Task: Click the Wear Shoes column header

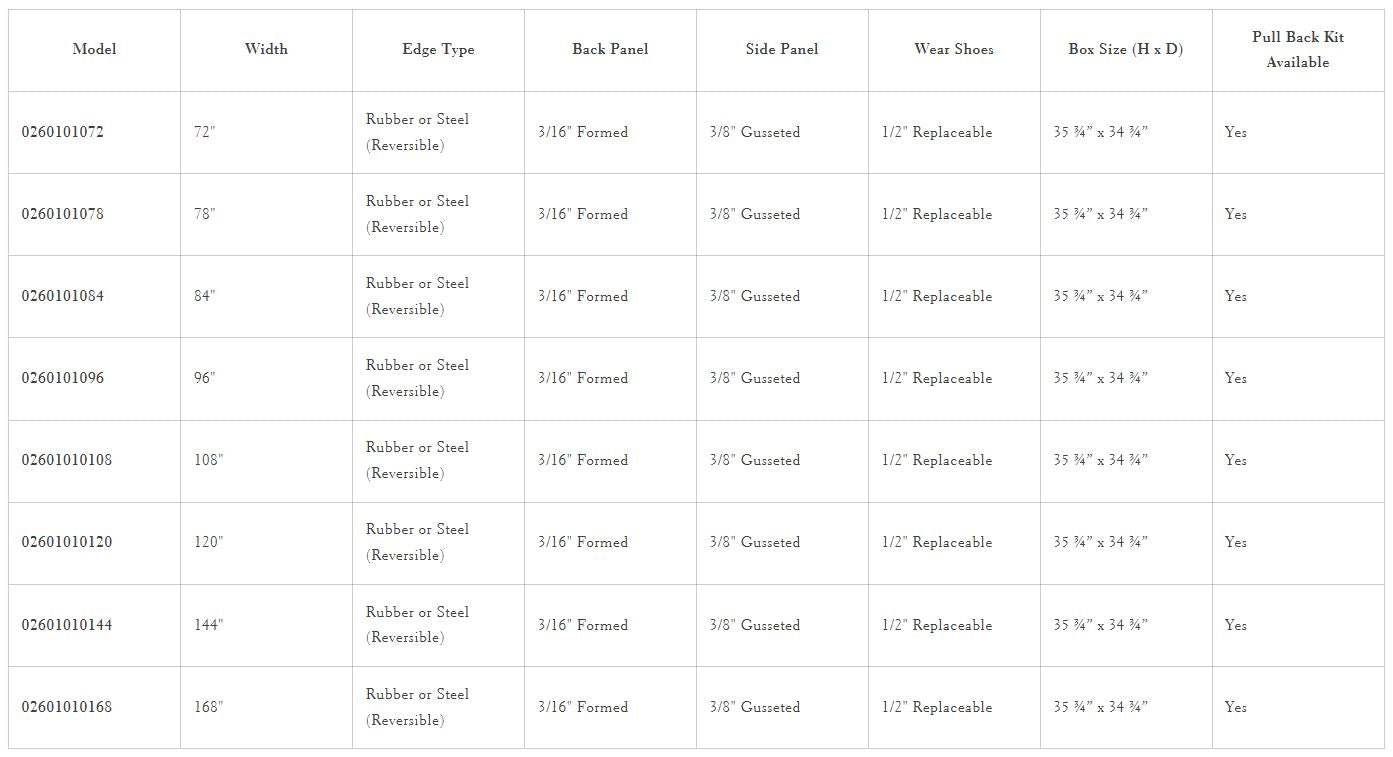Action: [954, 49]
